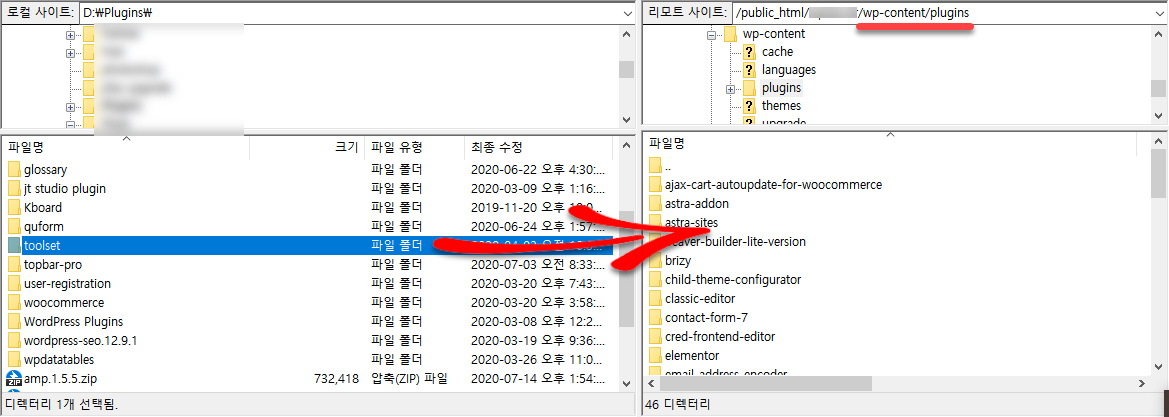Click the remote list scroll-left arrow
This screenshot has width=1169, height=417.
650,383
